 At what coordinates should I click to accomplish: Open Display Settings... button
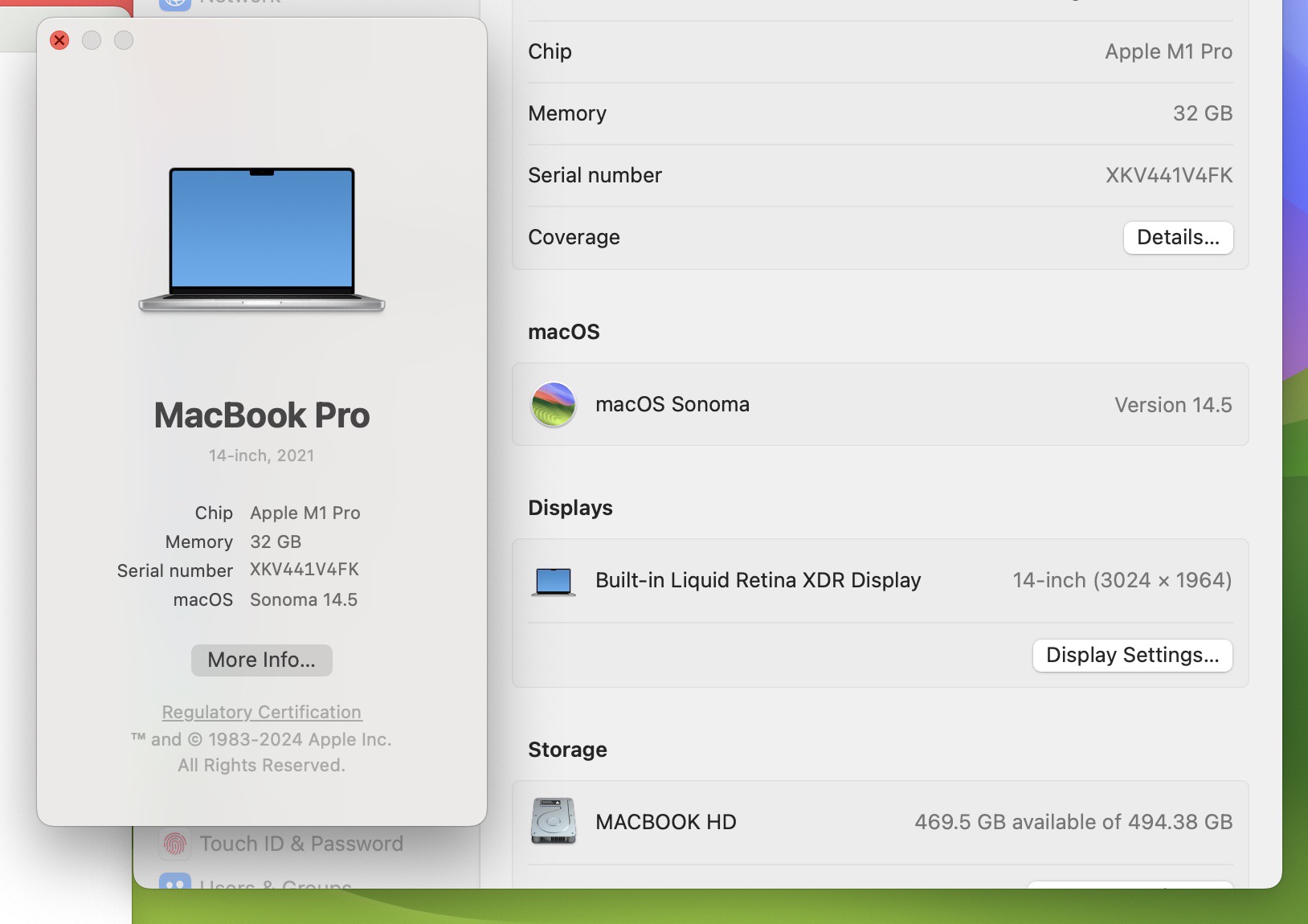coord(1133,655)
